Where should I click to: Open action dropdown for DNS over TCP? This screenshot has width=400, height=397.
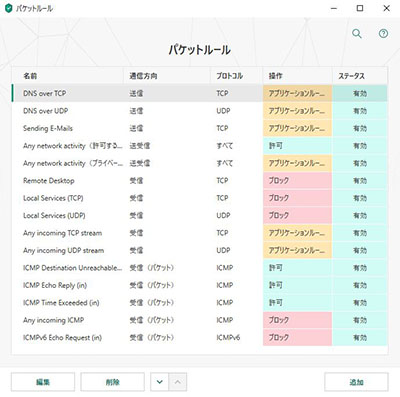298,93
